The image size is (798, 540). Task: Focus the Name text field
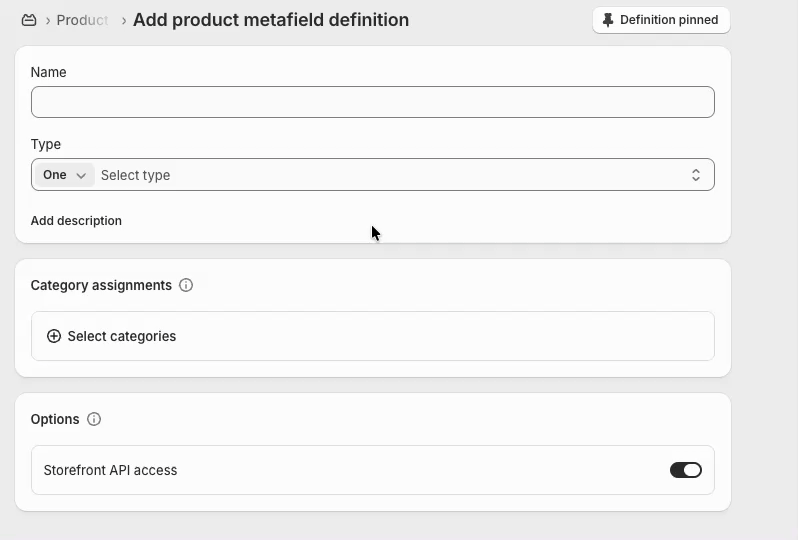tap(372, 102)
